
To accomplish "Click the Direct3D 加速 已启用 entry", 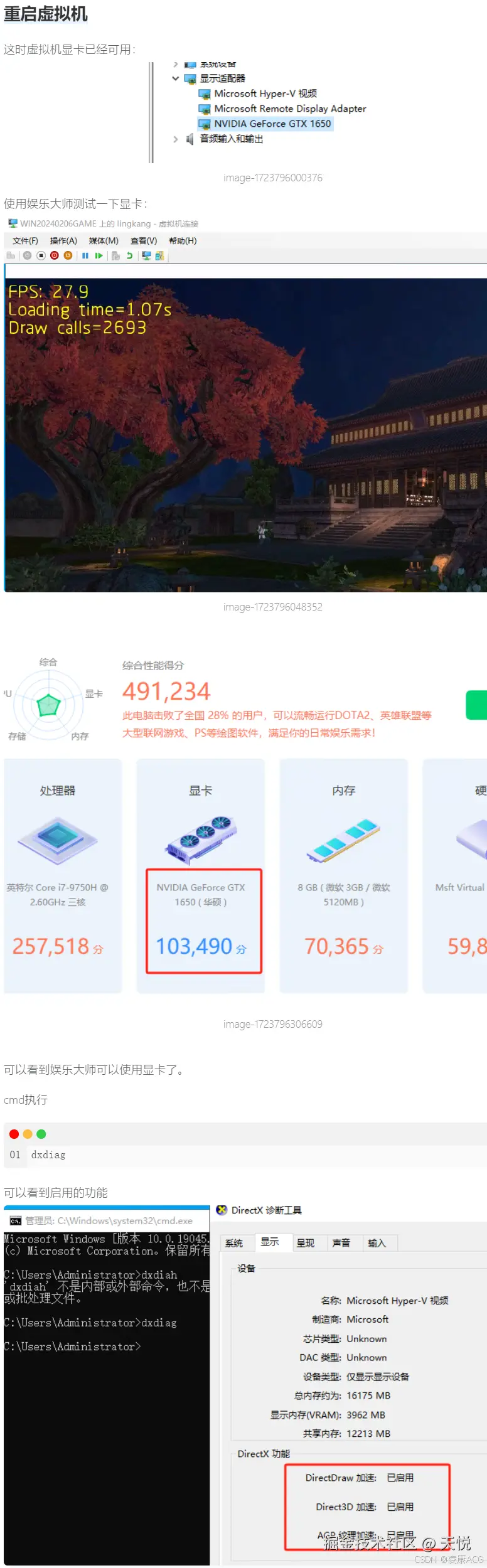I will pos(365,1507).
